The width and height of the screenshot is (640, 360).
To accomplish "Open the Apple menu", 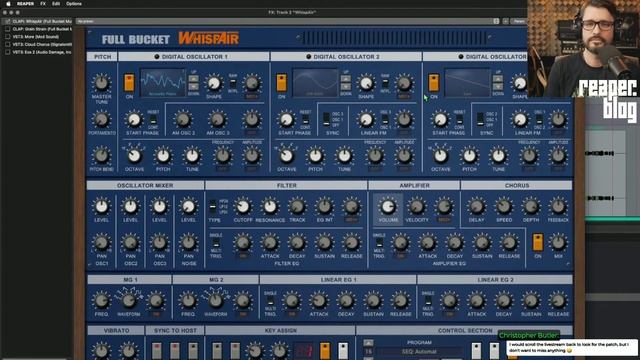I will 8,4.
